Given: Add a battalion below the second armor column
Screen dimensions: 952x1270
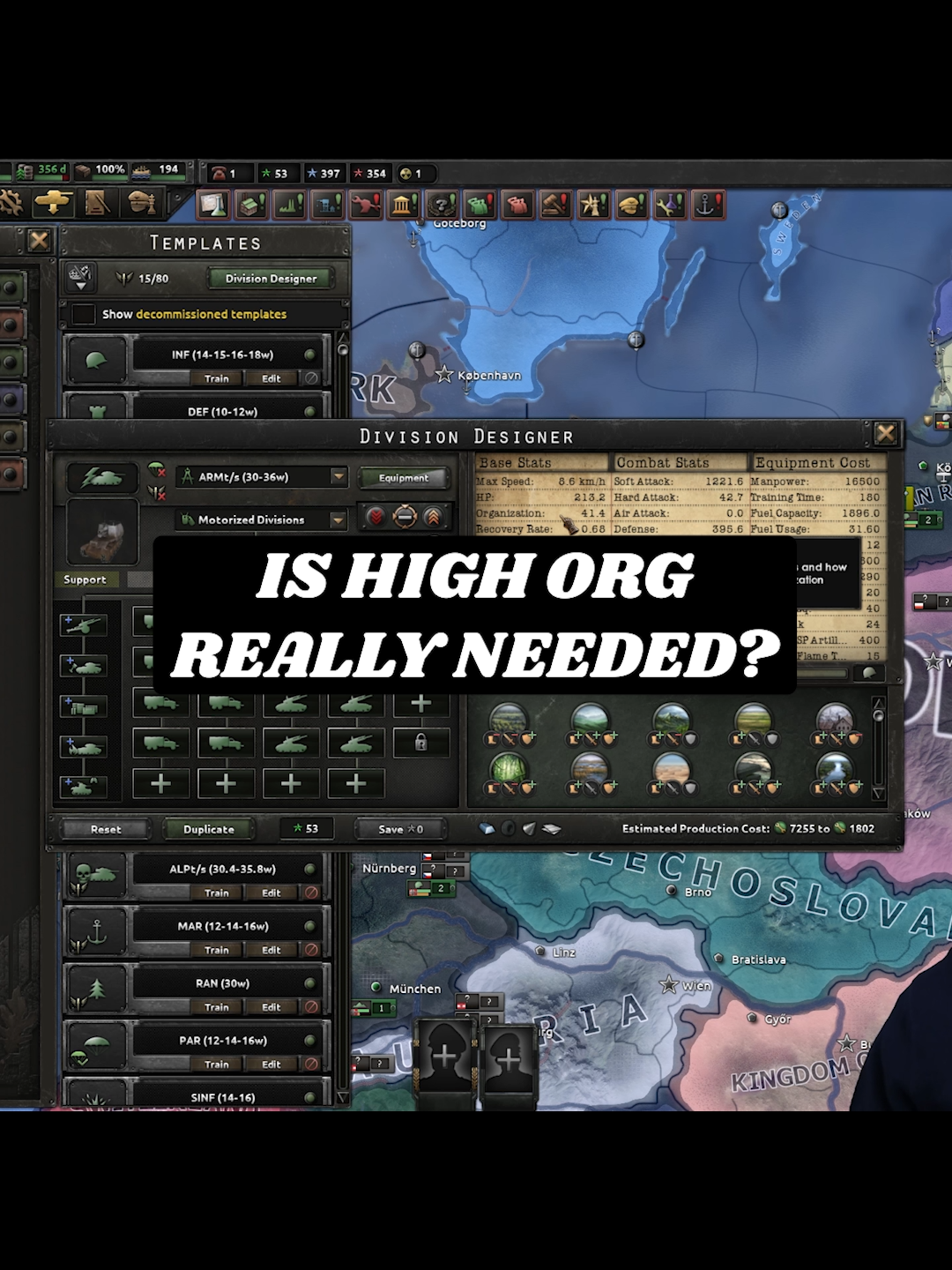Looking at the screenshot, I should point(356,783).
